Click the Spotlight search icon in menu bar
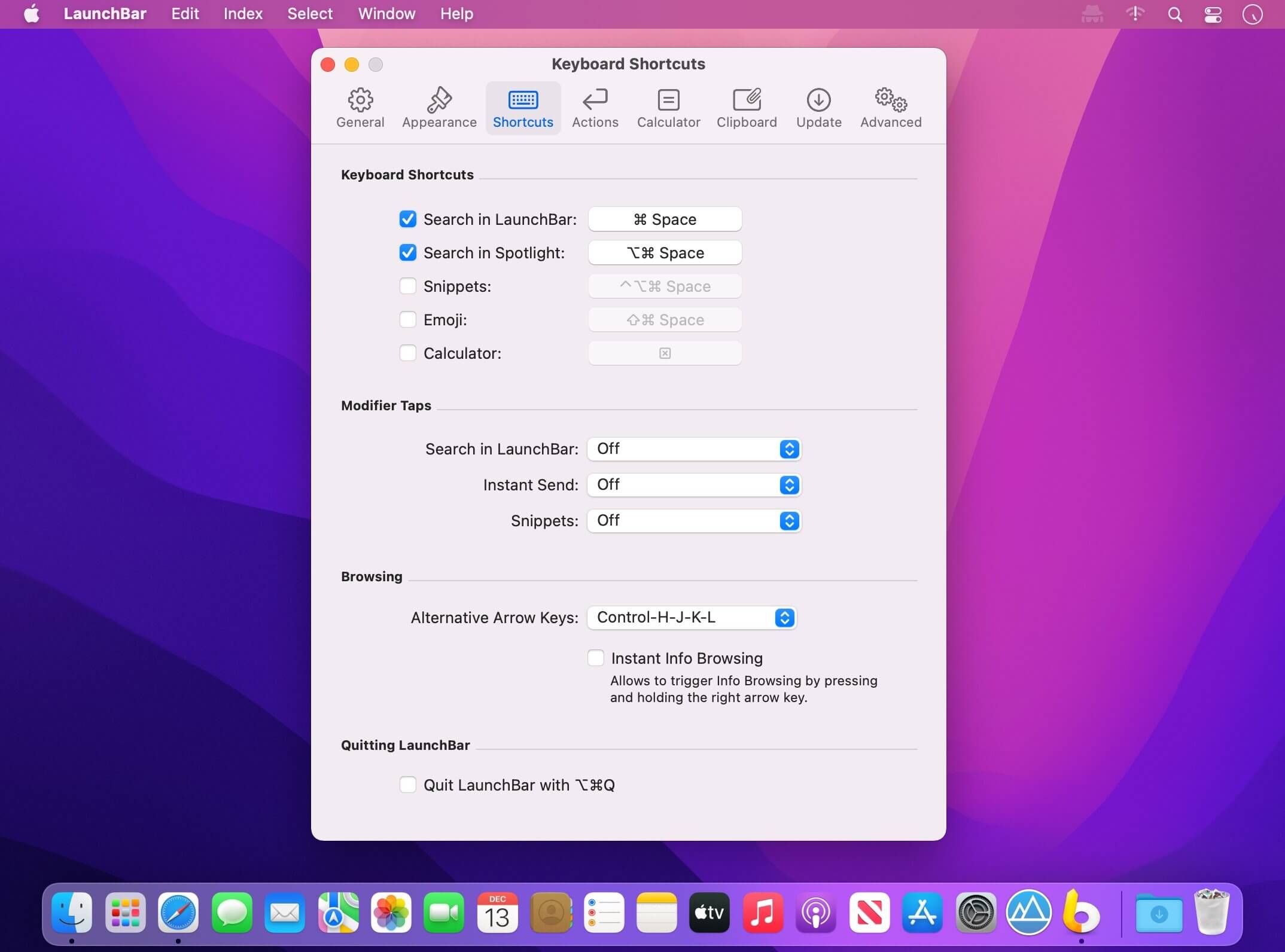1285x952 pixels. coord(1175,14)
